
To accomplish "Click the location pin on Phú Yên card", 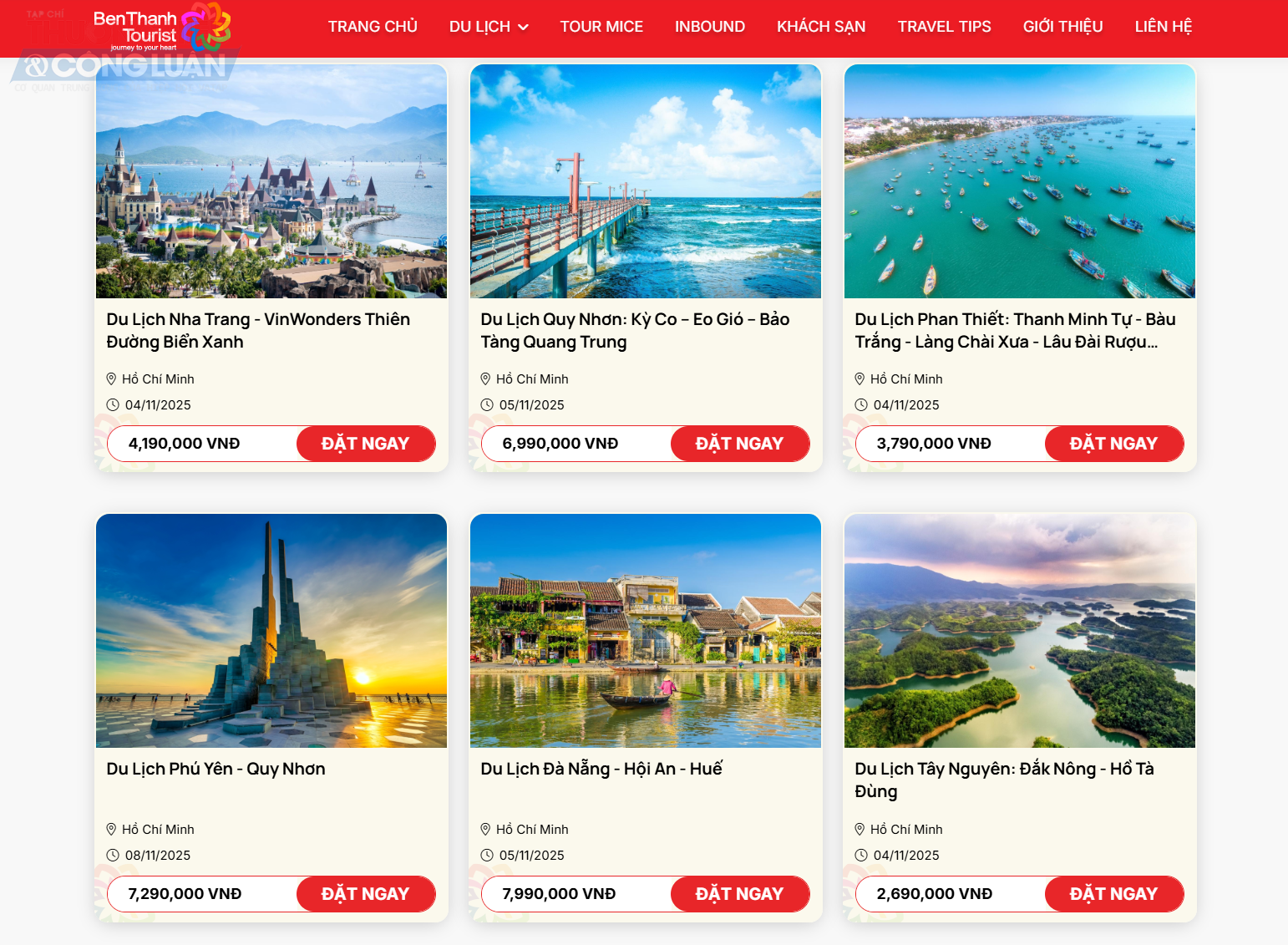I will pos(111,830).
